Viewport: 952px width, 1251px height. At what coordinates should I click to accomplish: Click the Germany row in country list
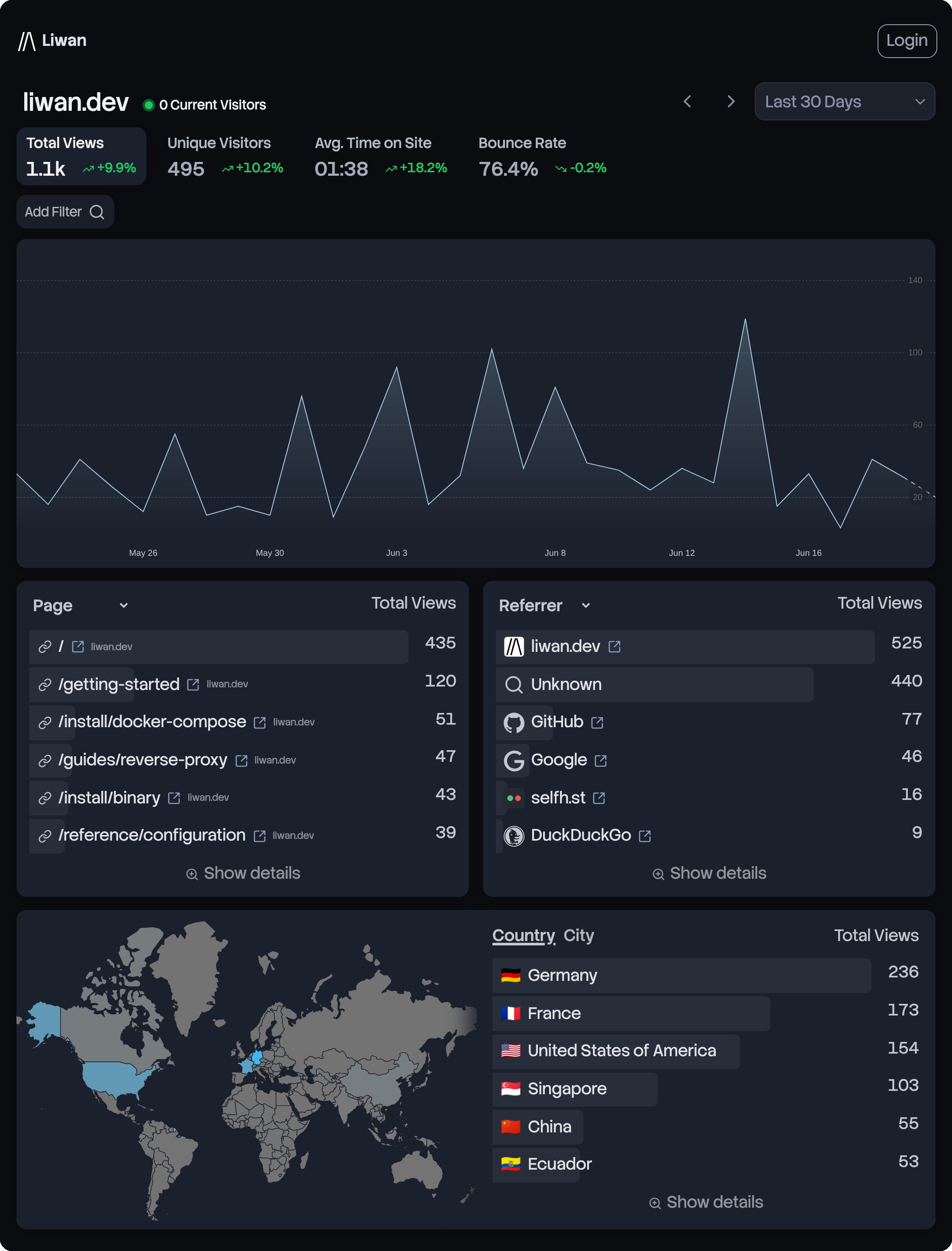(705, 976)
